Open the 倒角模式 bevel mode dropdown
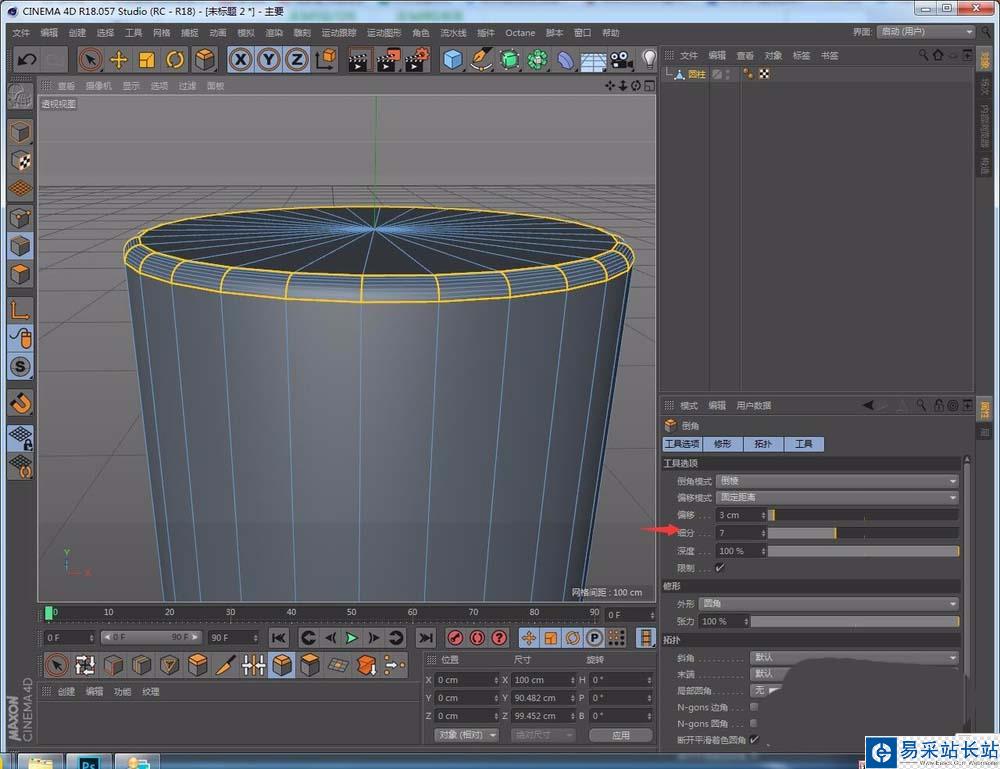 point(837,481)
